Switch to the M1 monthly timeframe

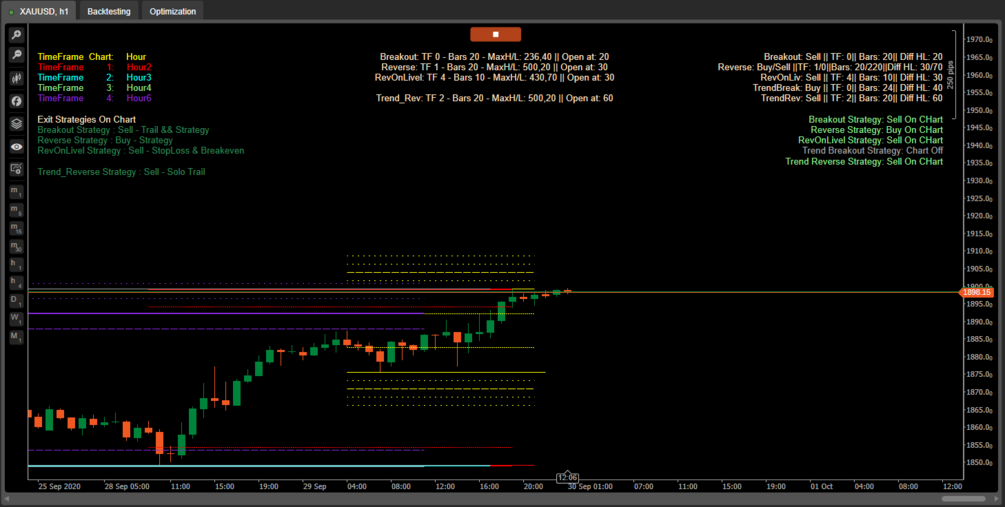[17, 337]
